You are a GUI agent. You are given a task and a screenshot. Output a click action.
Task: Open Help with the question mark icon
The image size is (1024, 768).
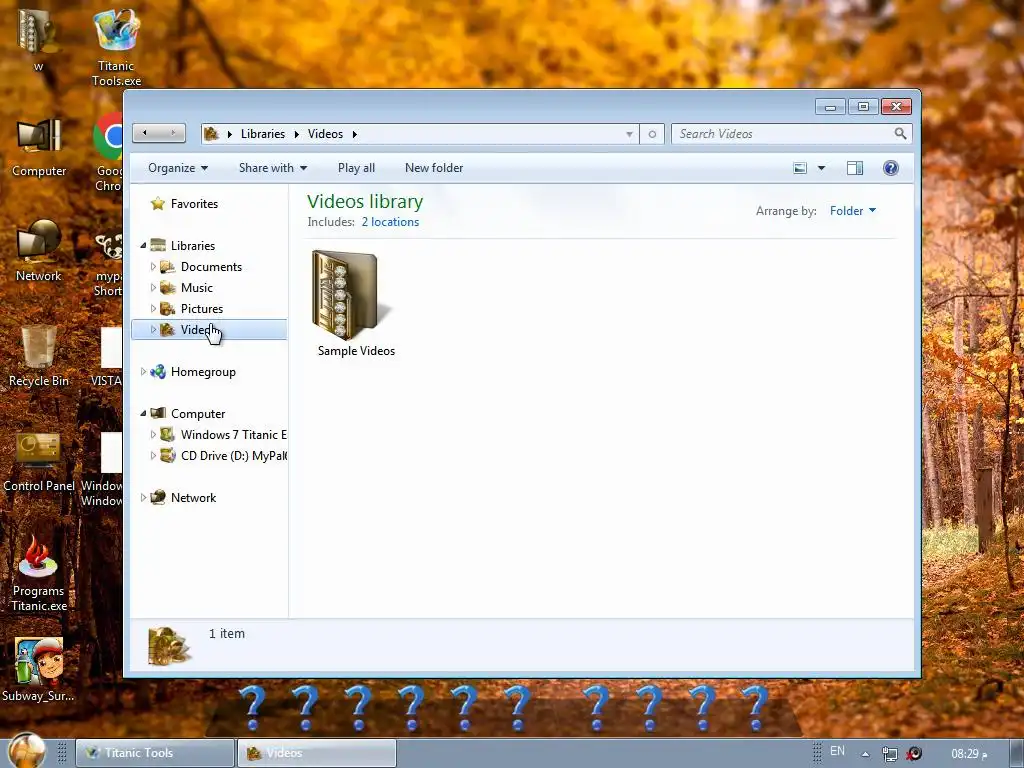pyautogui.click(x=891, y=168)
